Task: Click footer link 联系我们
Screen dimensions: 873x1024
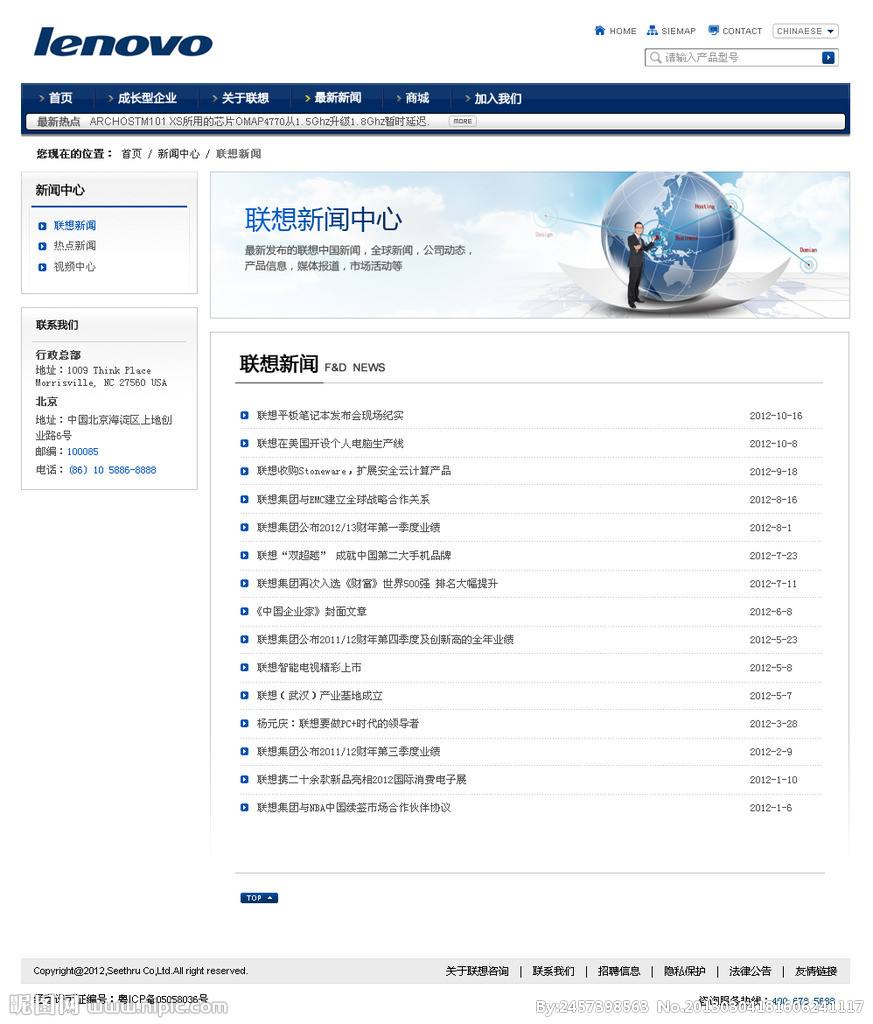Action: pos(553,971)
